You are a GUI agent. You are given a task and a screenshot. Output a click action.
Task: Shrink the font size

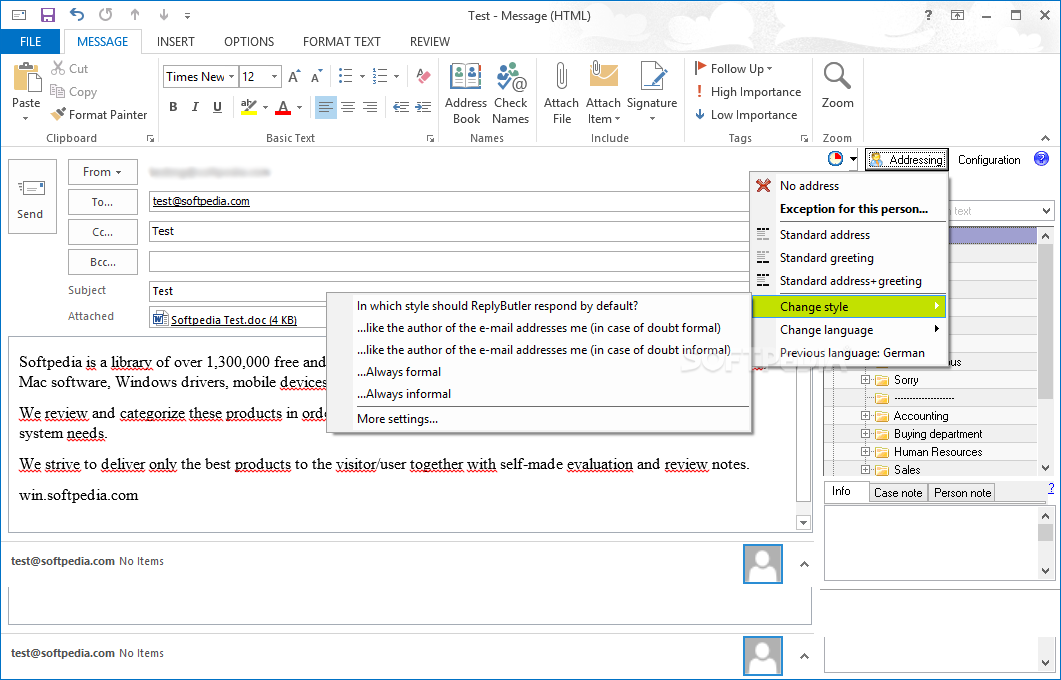tap(316, 76)
